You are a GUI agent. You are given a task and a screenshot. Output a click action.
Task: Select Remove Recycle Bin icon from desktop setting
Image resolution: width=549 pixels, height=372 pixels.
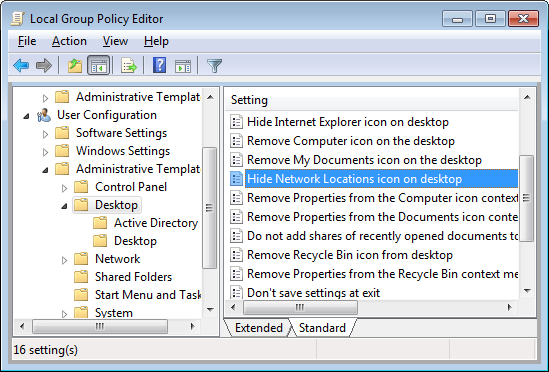(x=350, y=255)
